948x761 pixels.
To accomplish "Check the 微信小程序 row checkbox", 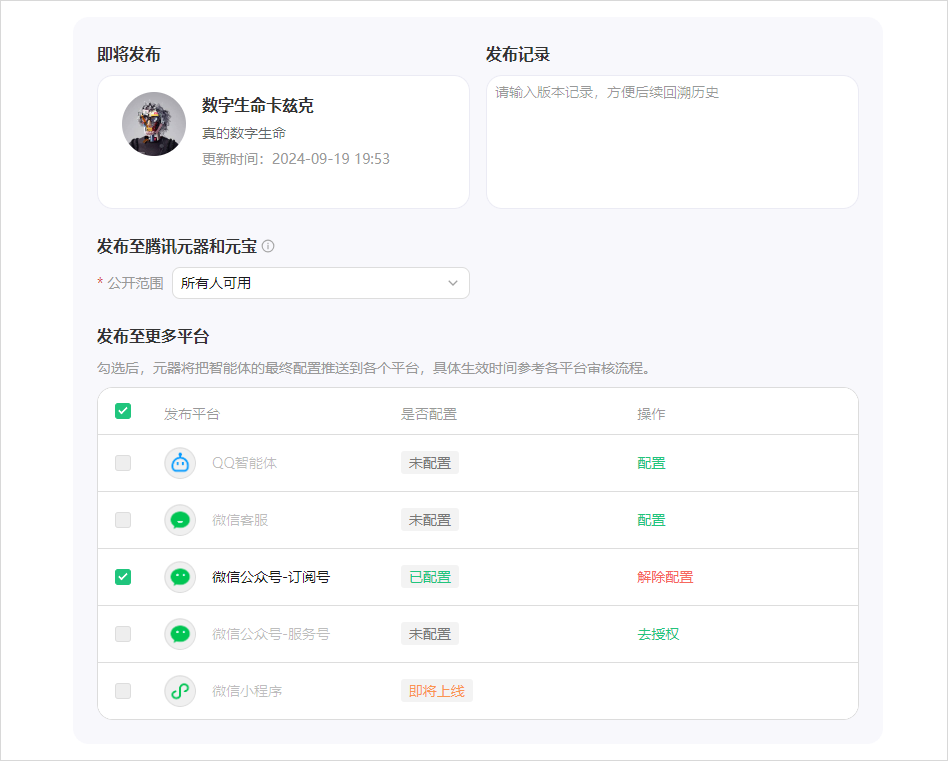I will (x=123, y=691).
